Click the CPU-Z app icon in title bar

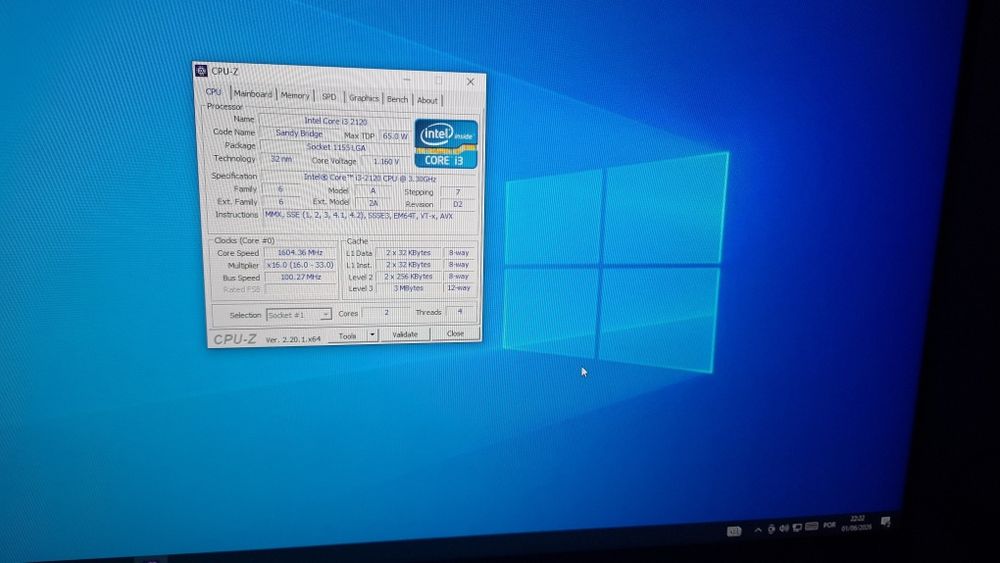click(201, 70)
